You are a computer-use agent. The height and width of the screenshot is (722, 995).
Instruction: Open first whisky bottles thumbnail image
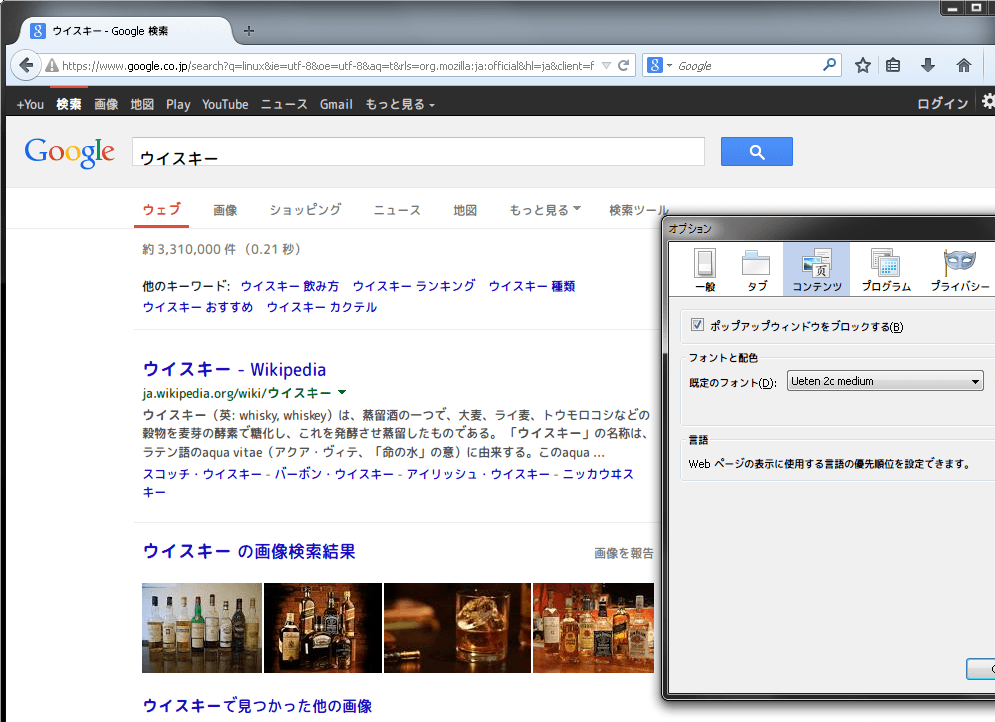pyautogui.click(x=202, y=627)
